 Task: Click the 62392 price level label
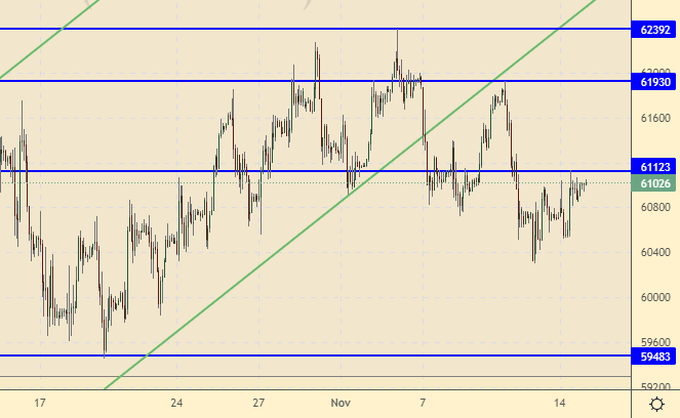click(x=655, y=30)
